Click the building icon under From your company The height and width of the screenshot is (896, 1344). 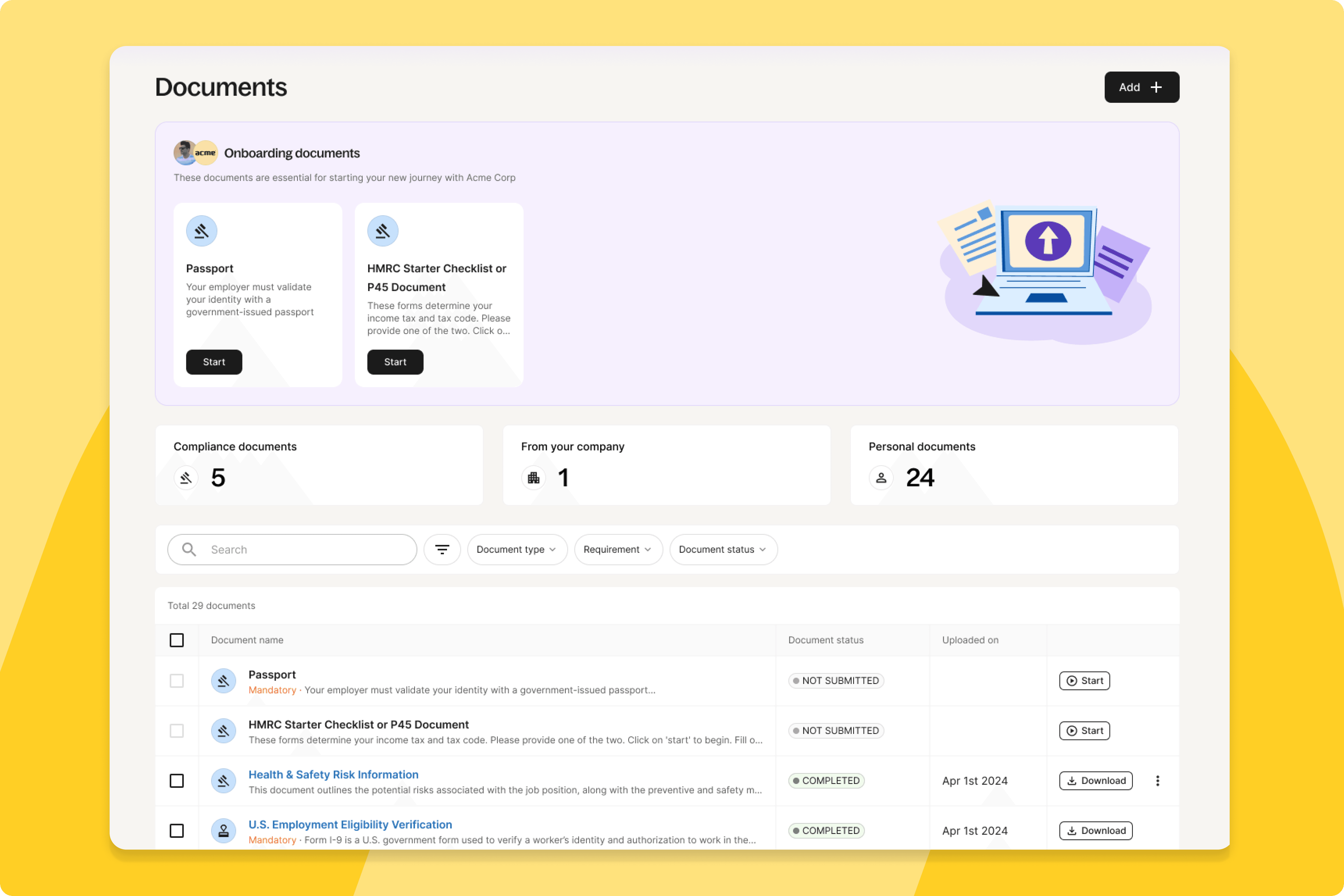tap(533, 478)
